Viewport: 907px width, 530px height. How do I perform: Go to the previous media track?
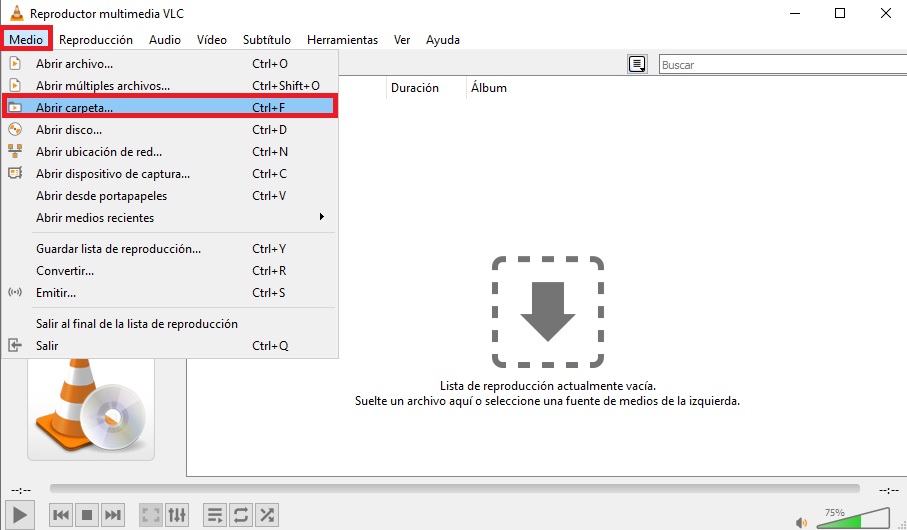61,514
